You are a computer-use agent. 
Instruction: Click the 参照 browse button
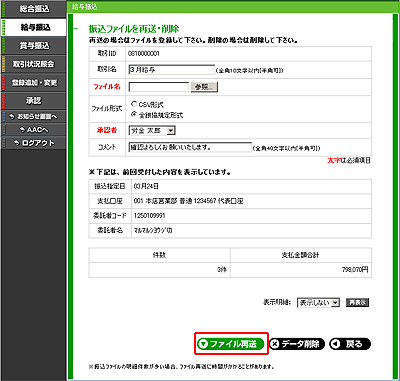204,87
